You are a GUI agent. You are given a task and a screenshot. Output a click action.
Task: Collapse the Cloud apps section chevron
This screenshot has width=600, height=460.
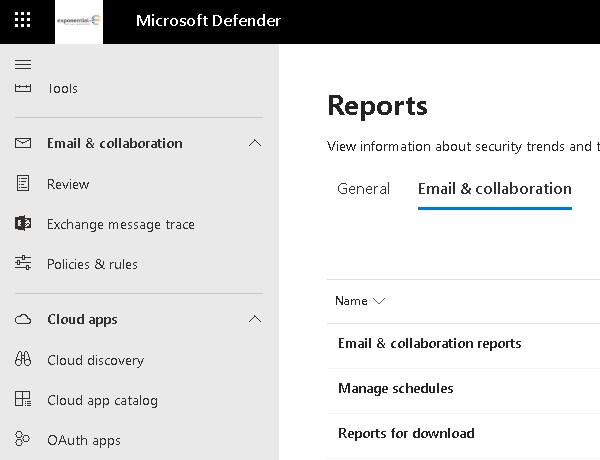[254, 320]
